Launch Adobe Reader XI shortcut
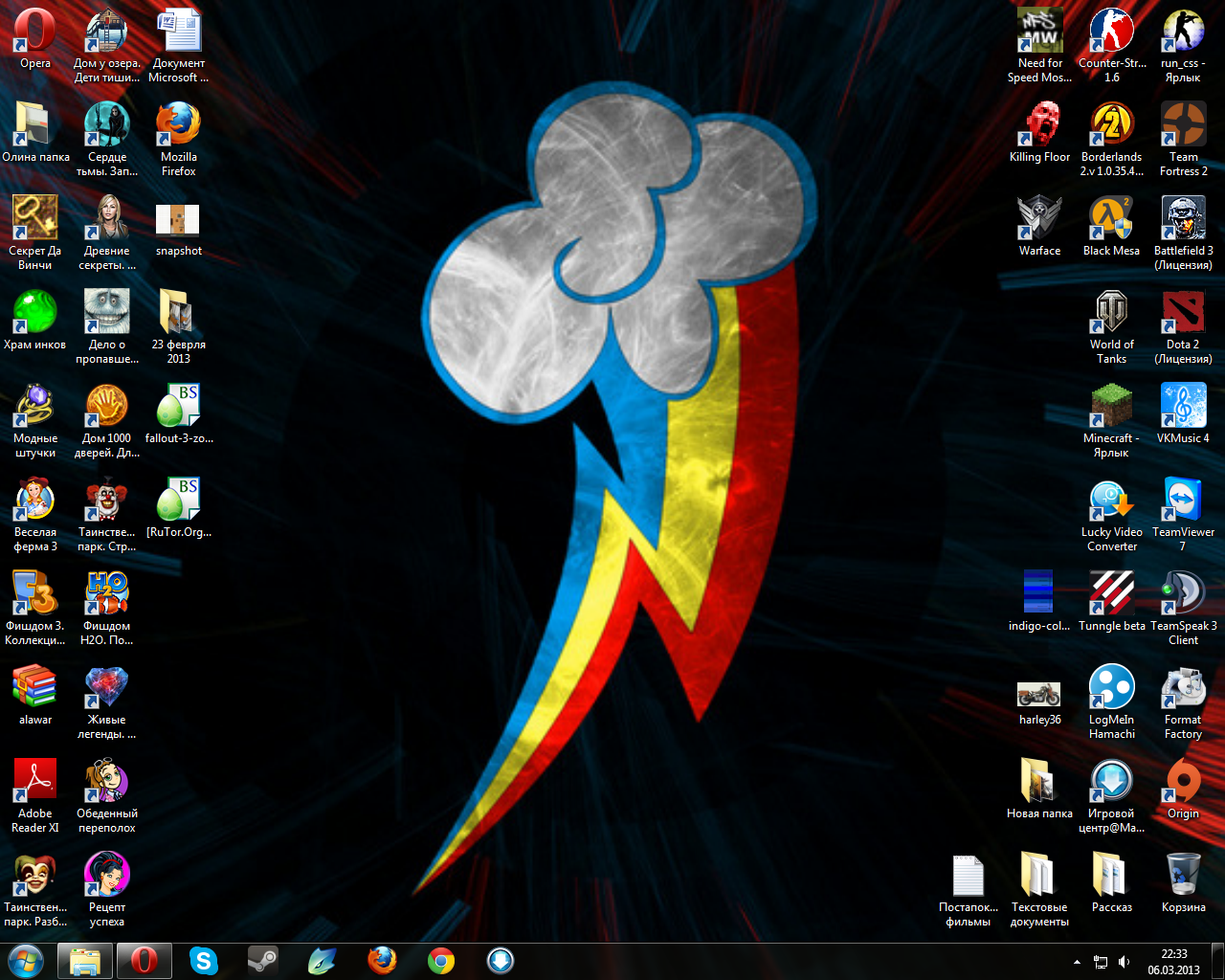 coord(35,795)
